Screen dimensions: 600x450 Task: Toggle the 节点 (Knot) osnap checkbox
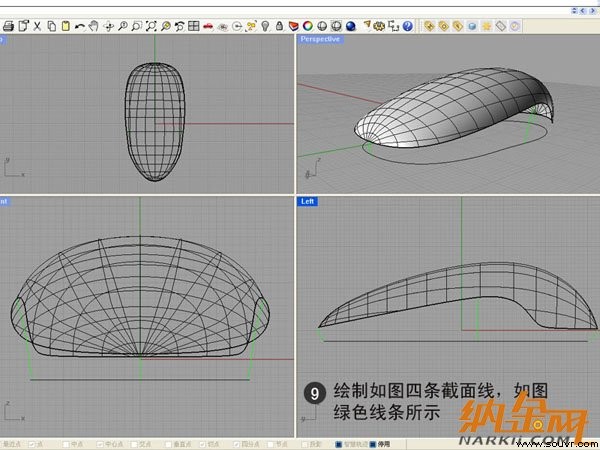(x=270, y=444)
